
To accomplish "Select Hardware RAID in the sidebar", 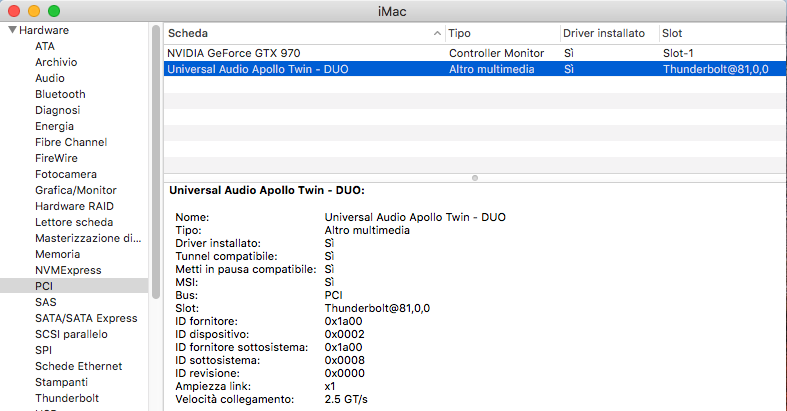I will [x=74, y=206].
